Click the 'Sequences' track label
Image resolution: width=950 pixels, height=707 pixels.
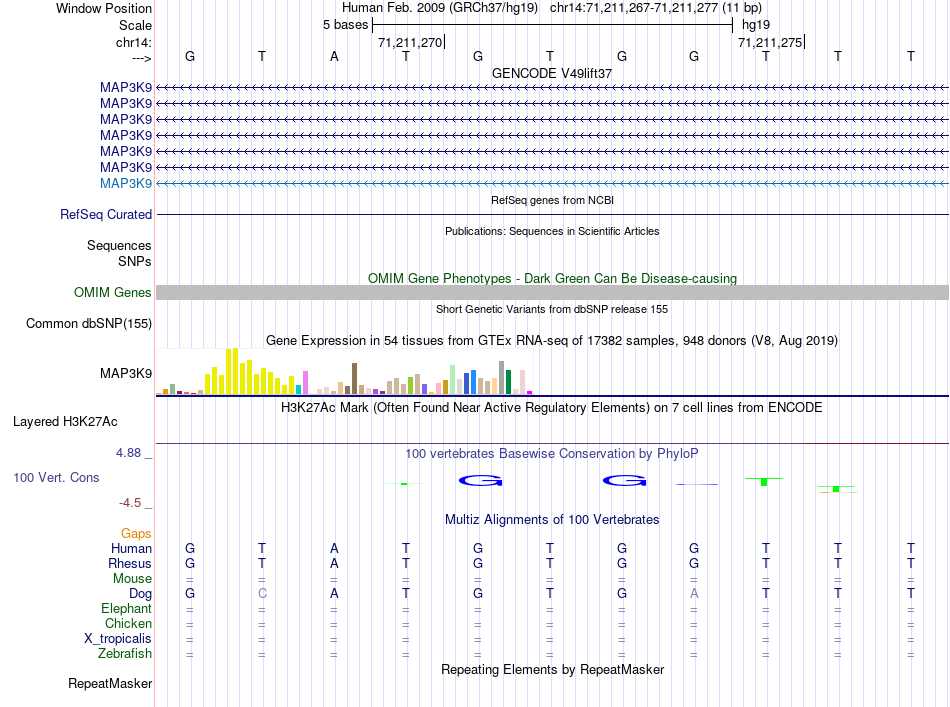point(119,245)
